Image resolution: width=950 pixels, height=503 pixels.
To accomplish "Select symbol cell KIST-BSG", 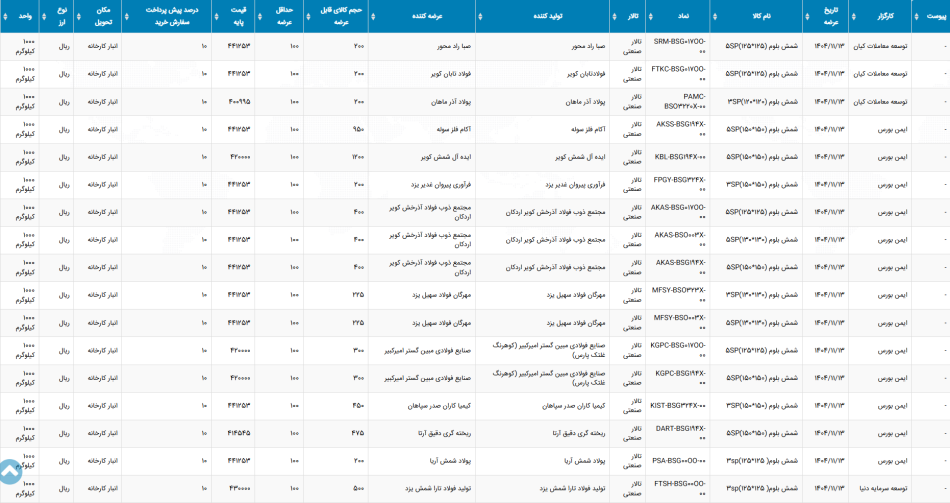I will pos(678,405).
